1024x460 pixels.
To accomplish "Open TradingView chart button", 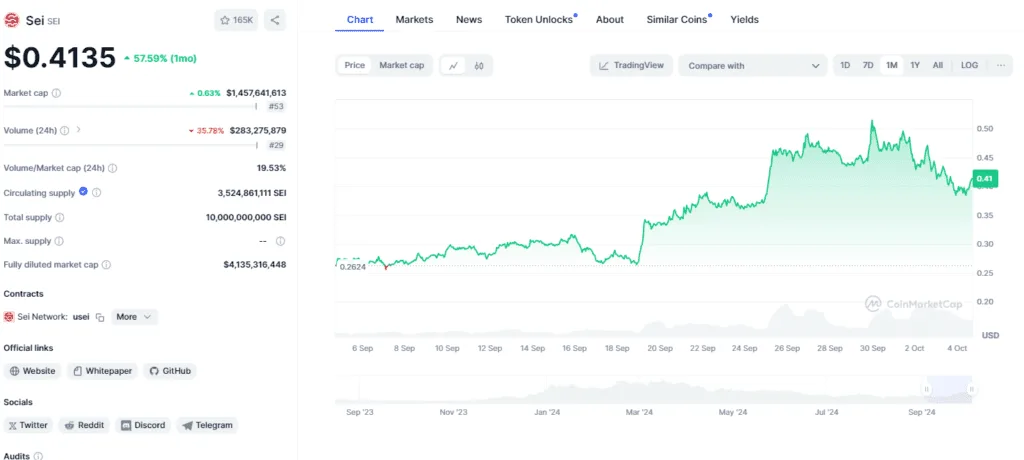I will (x=632, y=65).
